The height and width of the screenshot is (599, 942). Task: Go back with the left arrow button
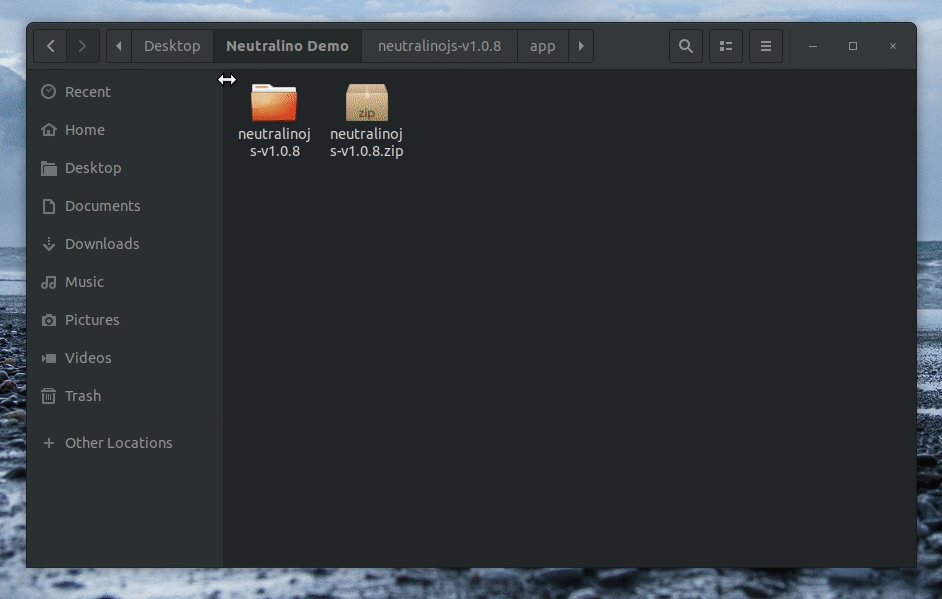(x=50, y=46)
